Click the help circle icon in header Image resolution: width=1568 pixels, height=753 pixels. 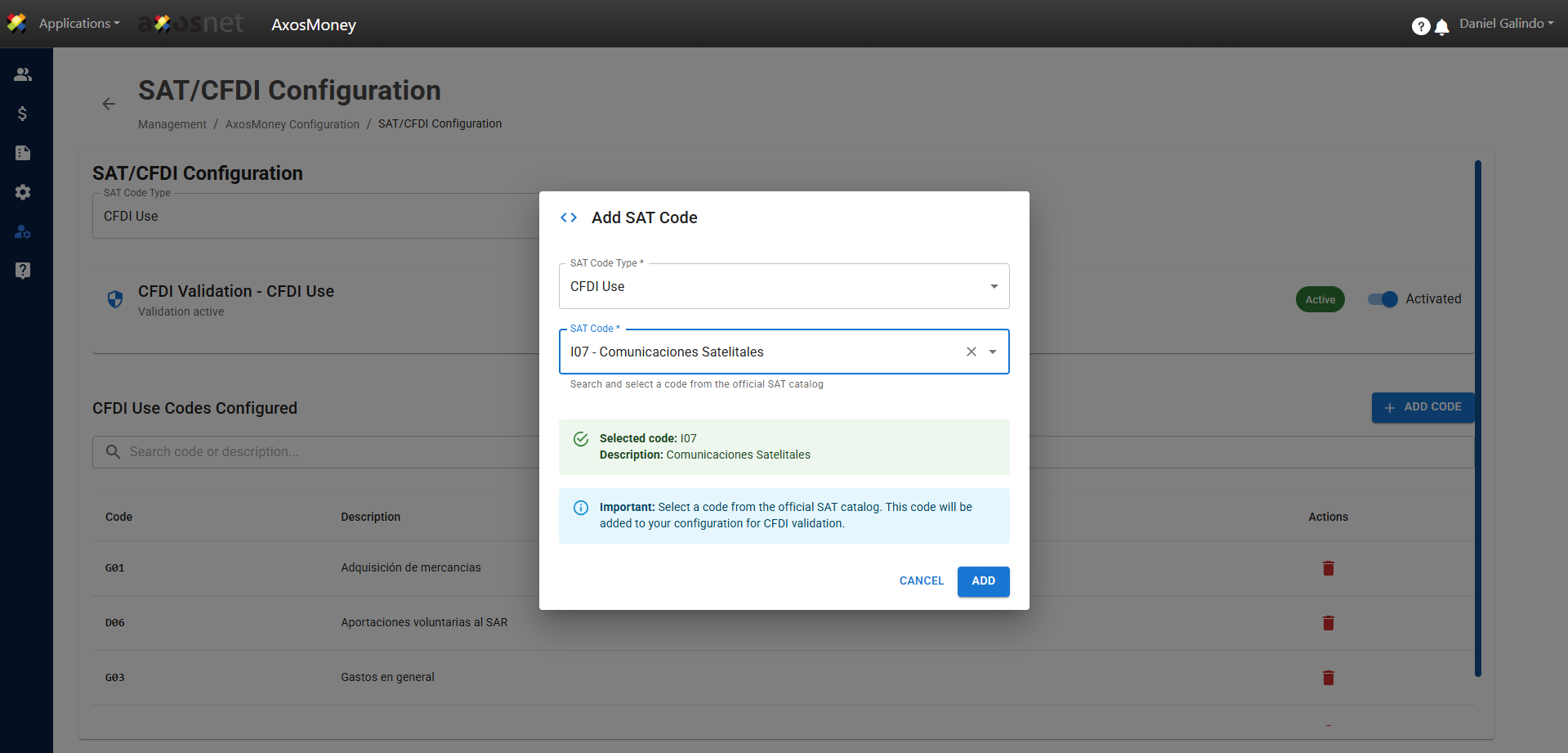(1420, 27)
